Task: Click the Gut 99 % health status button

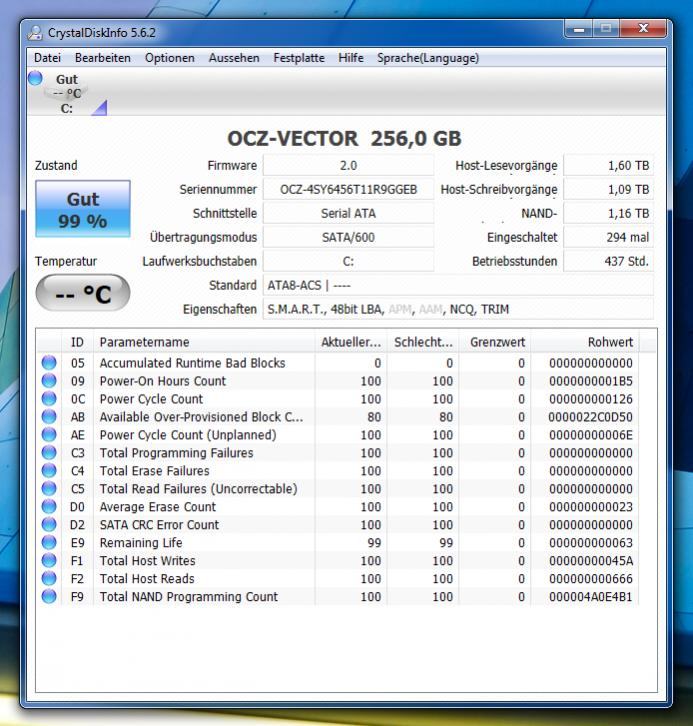Action: (83, 209)
